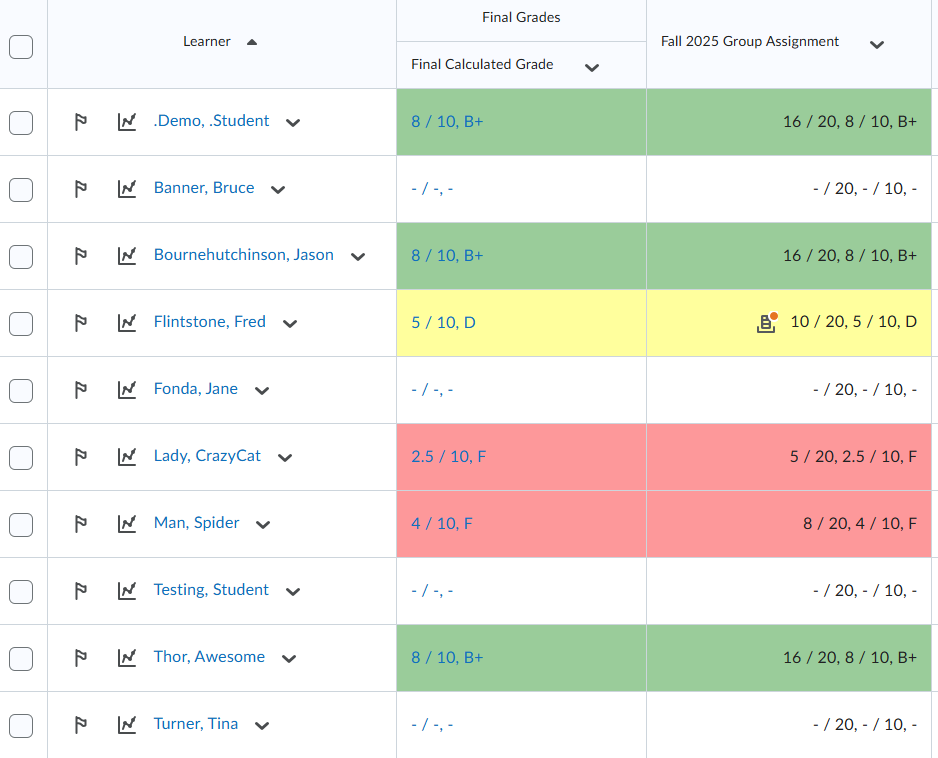Open learner Flintstone, Fred link
This screenshot has width=938, height=758.
coord(209,322)
